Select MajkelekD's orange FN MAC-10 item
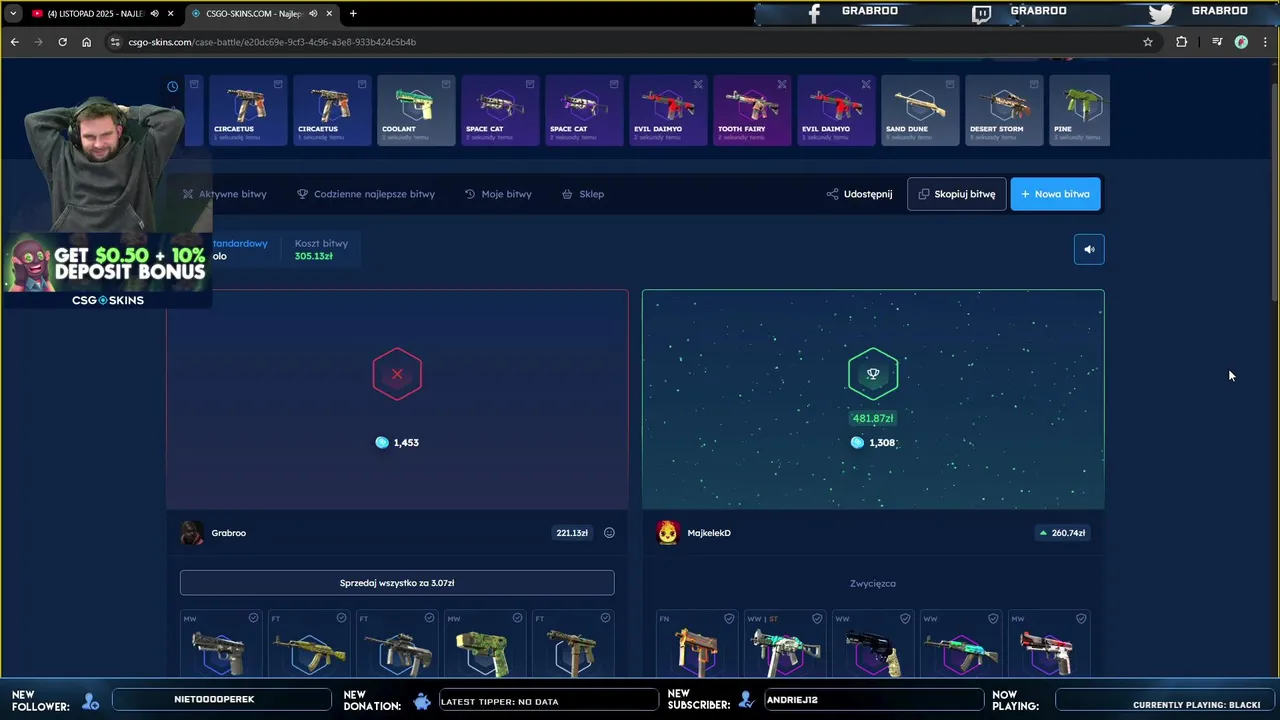This screenshot has width=1280, height=720. (697, 645)
